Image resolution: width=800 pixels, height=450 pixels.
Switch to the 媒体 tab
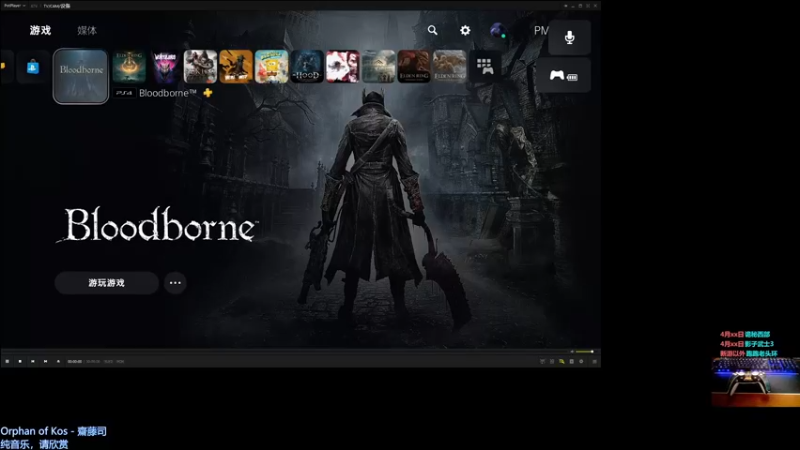point(87,31)
